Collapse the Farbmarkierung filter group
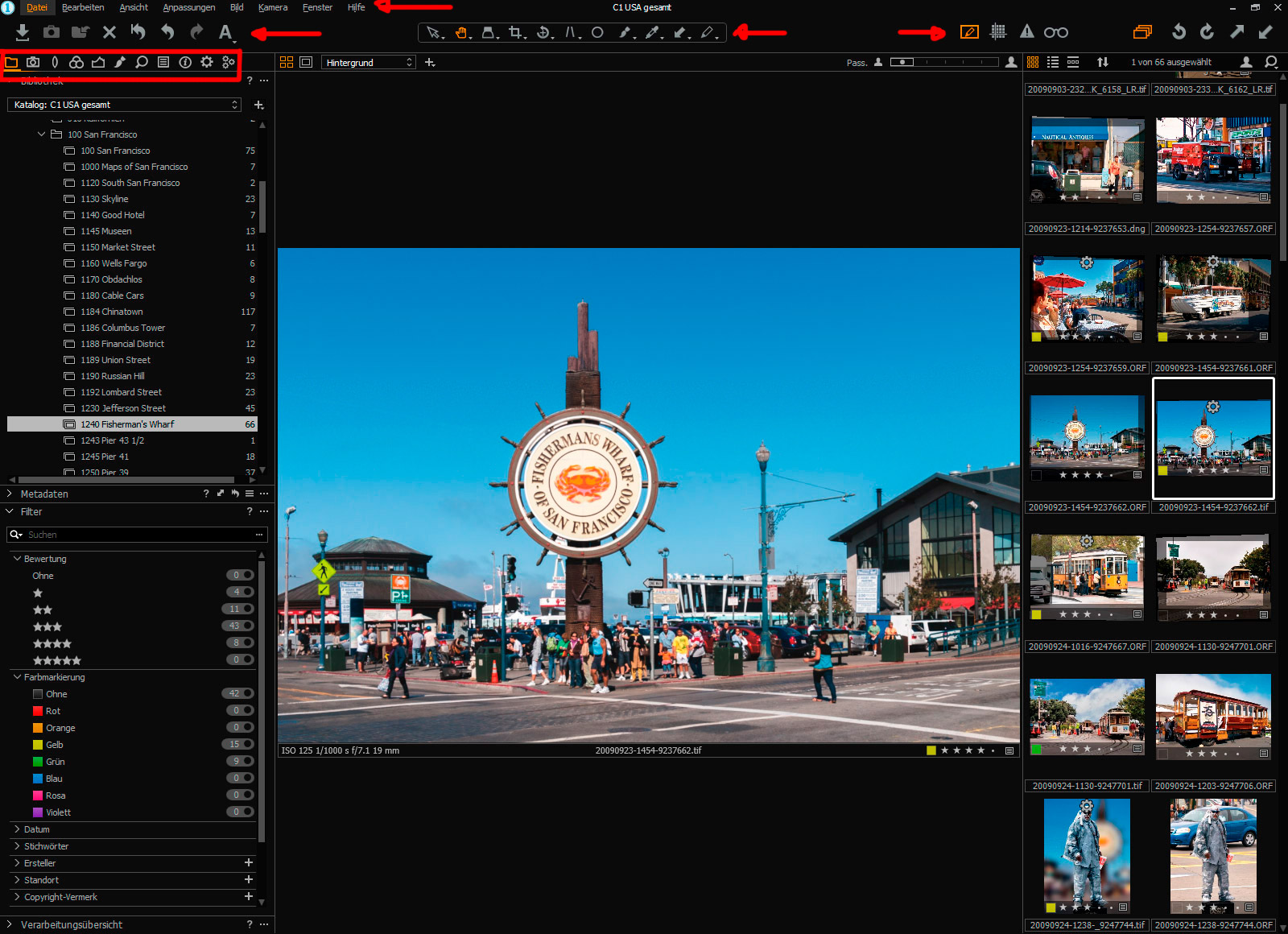 [17, 677]
